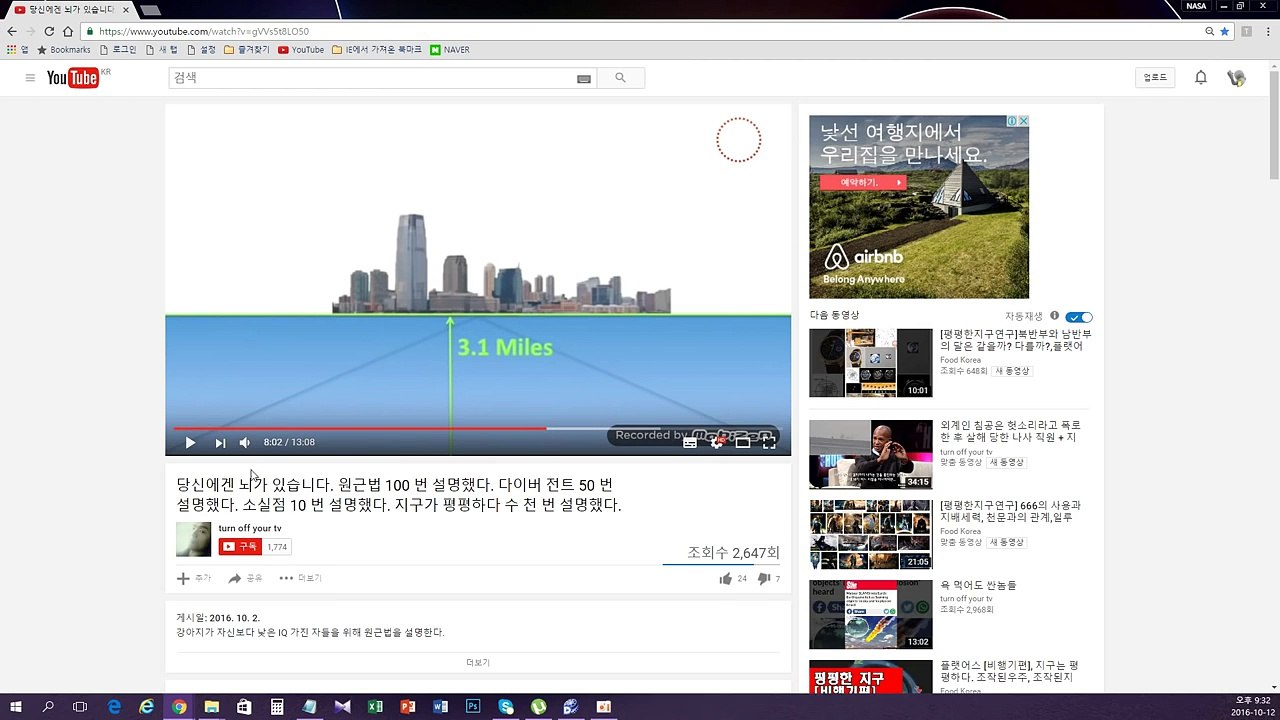Skip to the next video in player

click(x=220, y=442)
